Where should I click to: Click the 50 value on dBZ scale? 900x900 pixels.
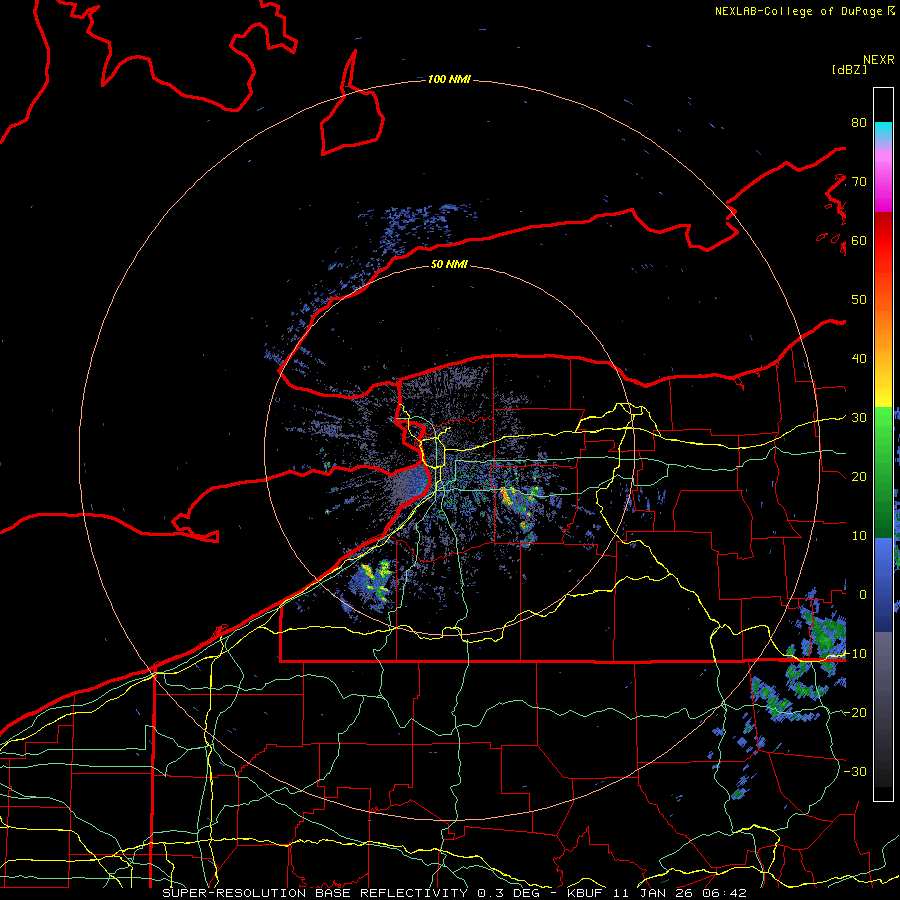tap(859, 300)
